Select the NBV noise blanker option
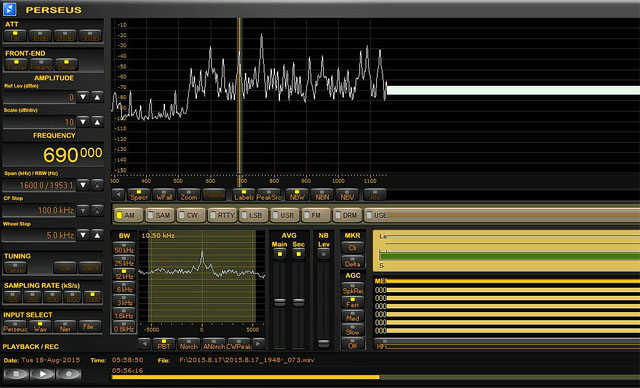The image size is (640, 388). pos(347,195)
